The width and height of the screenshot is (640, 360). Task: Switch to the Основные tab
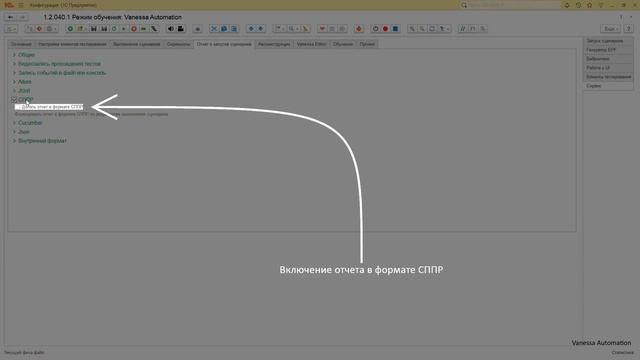21,44
